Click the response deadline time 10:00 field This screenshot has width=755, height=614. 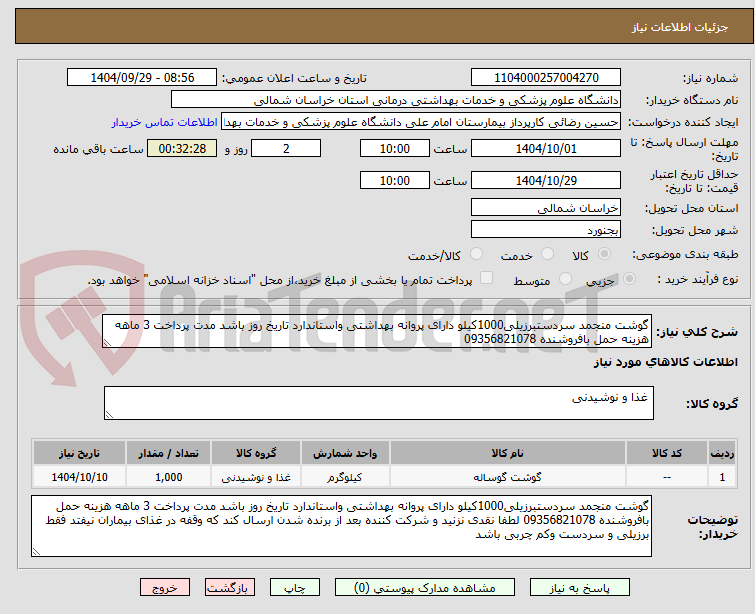point(395,148)
